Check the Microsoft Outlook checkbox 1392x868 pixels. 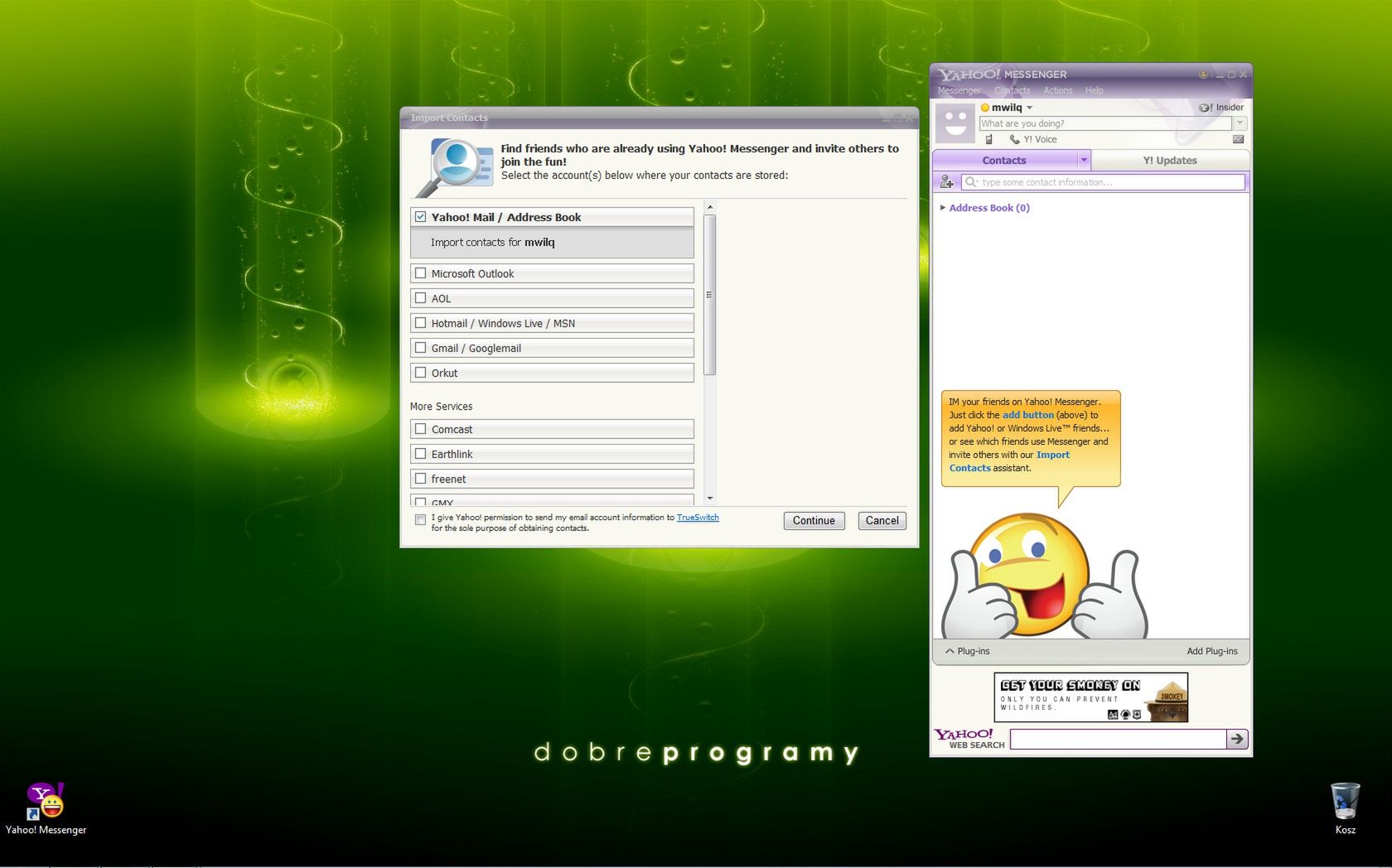coord(421,273)
